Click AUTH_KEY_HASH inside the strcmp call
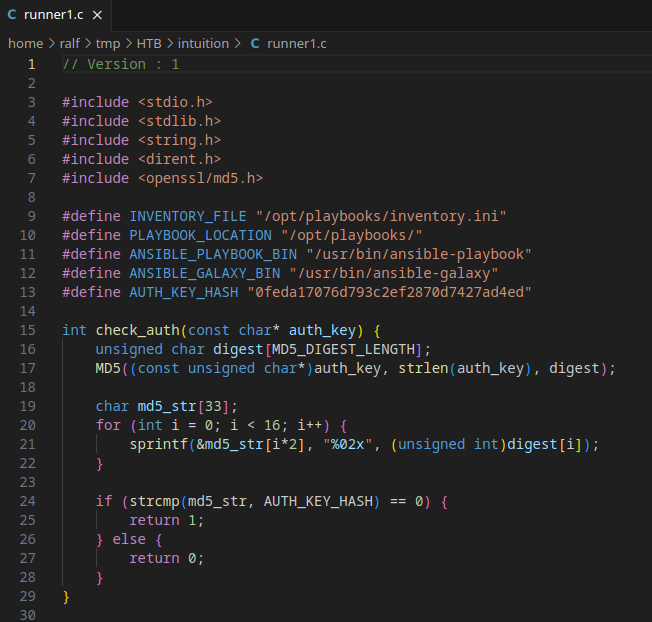652x622 pixels. pos(318,501)
